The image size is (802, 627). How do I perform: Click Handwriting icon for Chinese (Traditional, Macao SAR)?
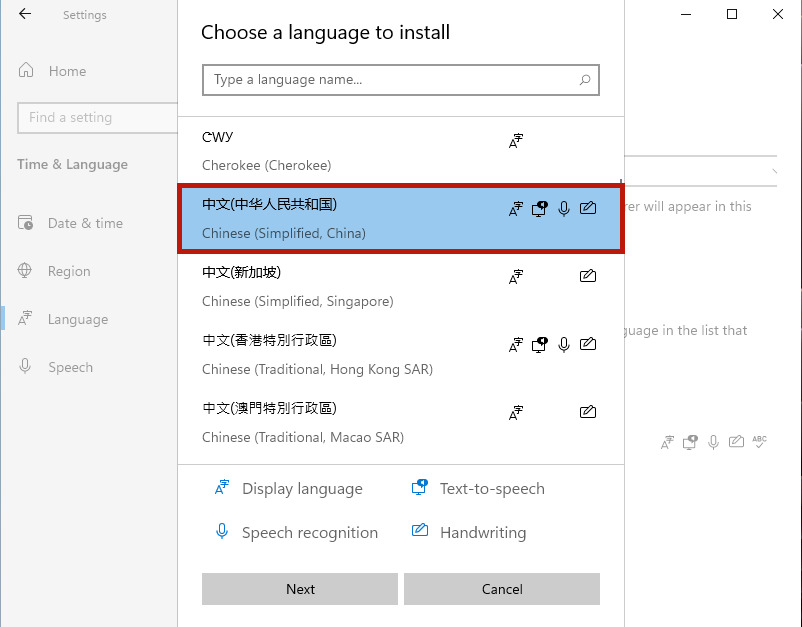tap(587, 411)
